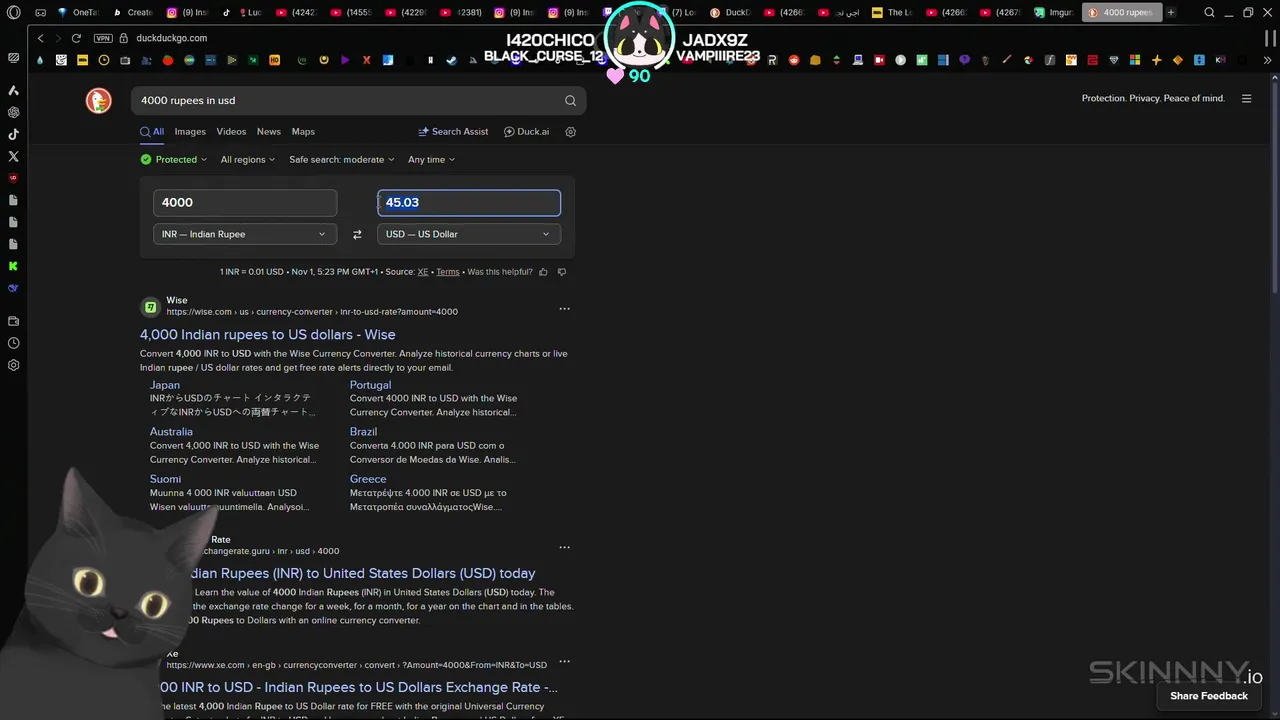
Task: Open the hamburger menu at top right
Action: pyautogui.click(x=1246, y=98)
